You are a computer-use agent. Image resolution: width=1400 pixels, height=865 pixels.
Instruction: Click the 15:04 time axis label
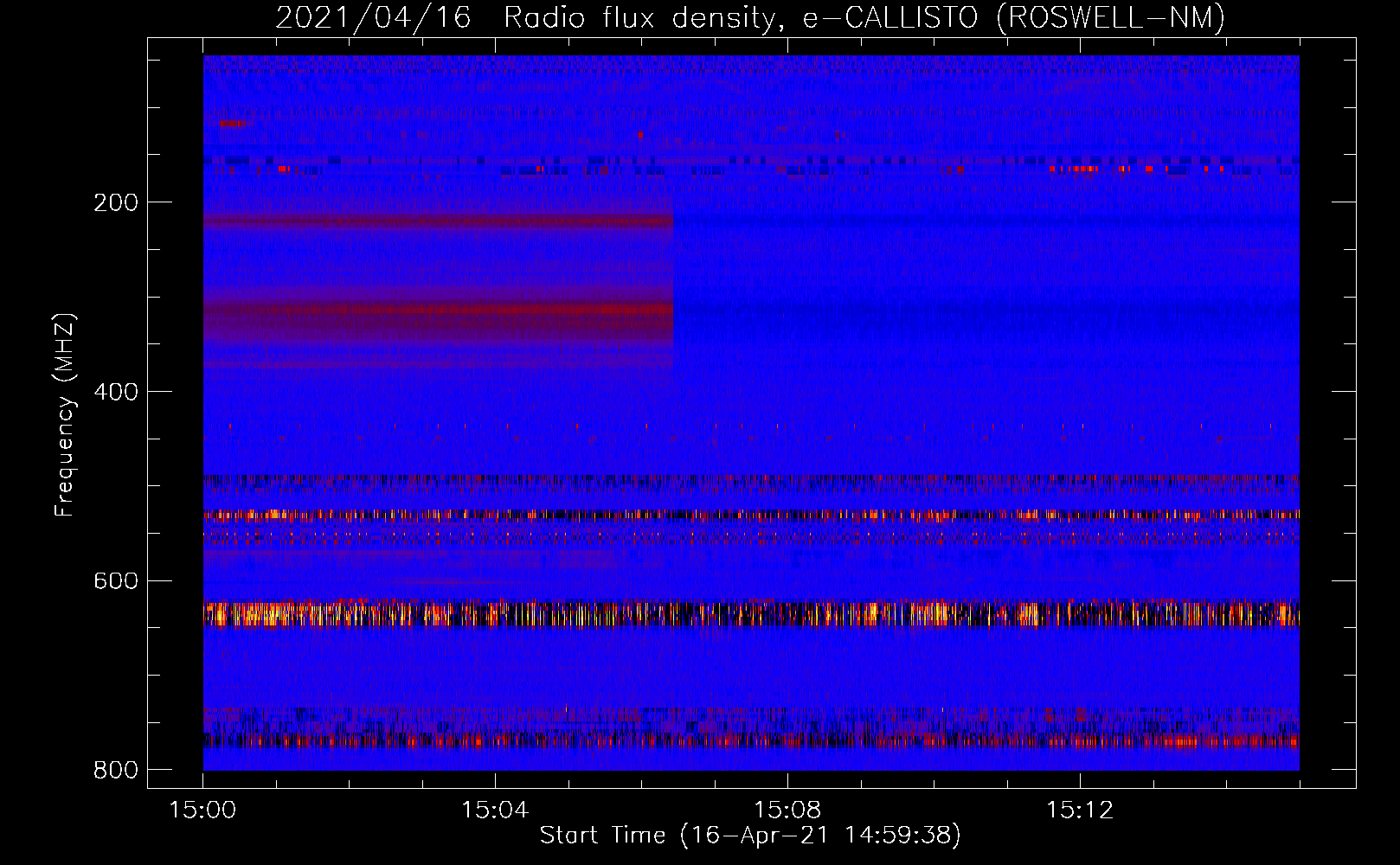(x=495, y=811)
